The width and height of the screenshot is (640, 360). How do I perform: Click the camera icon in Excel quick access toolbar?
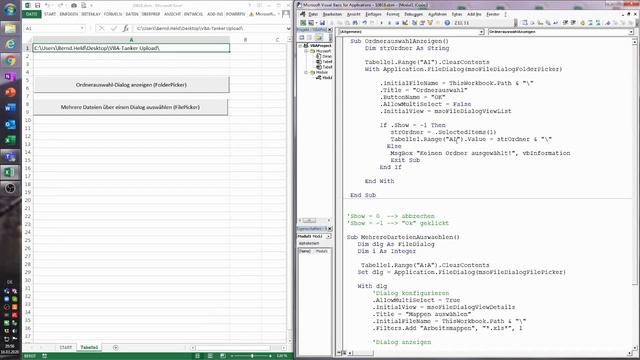tap(73, 5)
